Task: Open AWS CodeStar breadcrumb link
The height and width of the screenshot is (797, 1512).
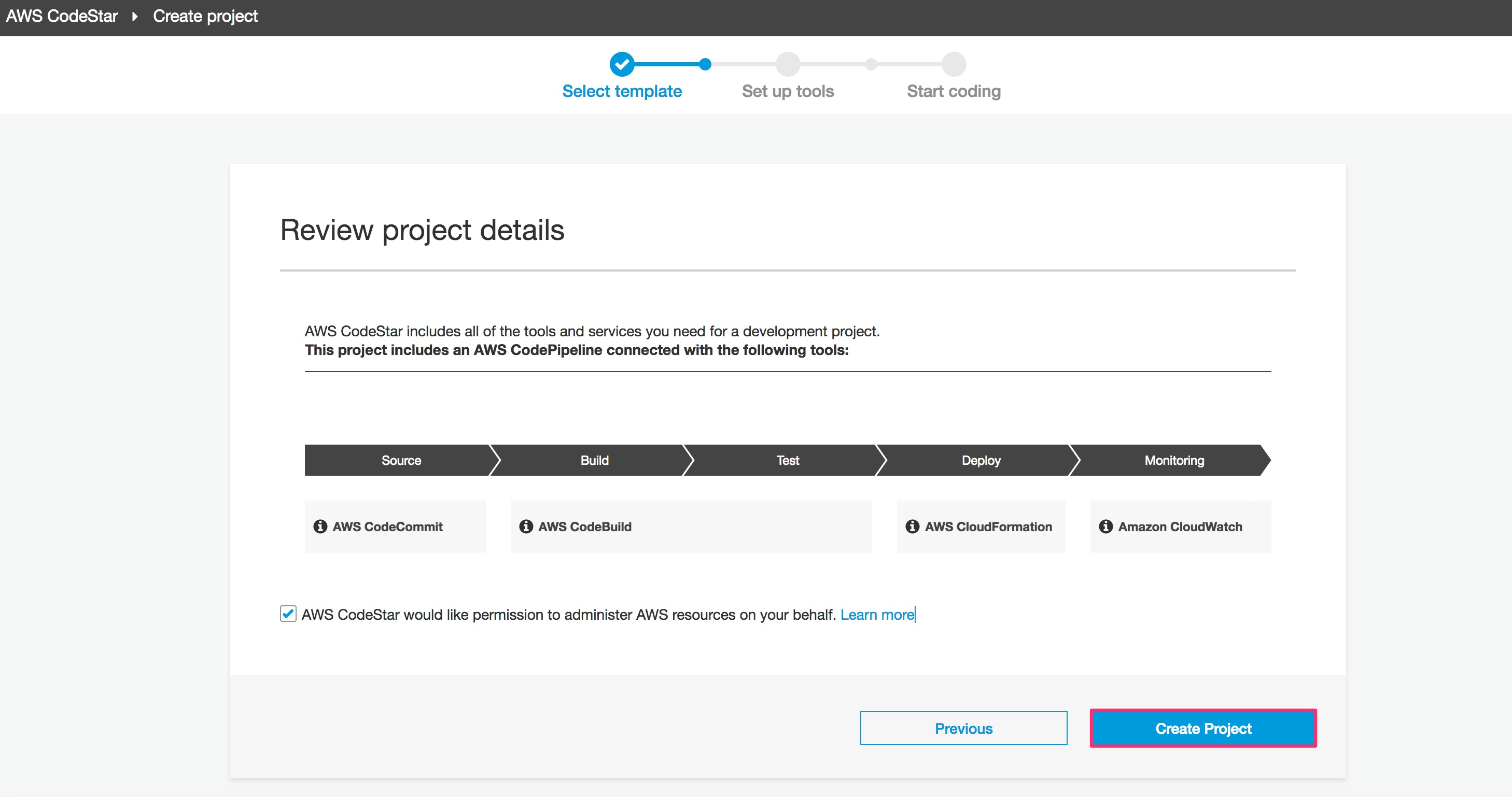Action: 62,17
